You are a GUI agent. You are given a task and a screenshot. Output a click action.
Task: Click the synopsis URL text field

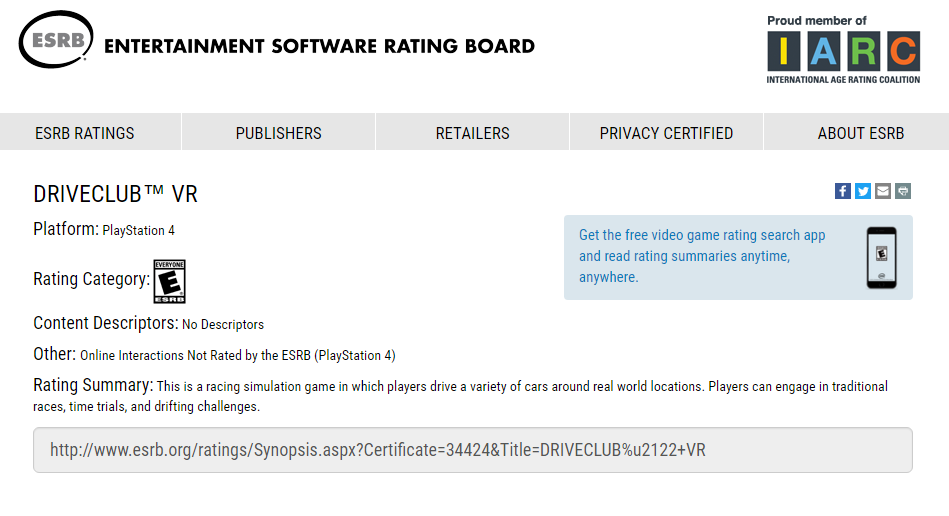pos(472,450)
